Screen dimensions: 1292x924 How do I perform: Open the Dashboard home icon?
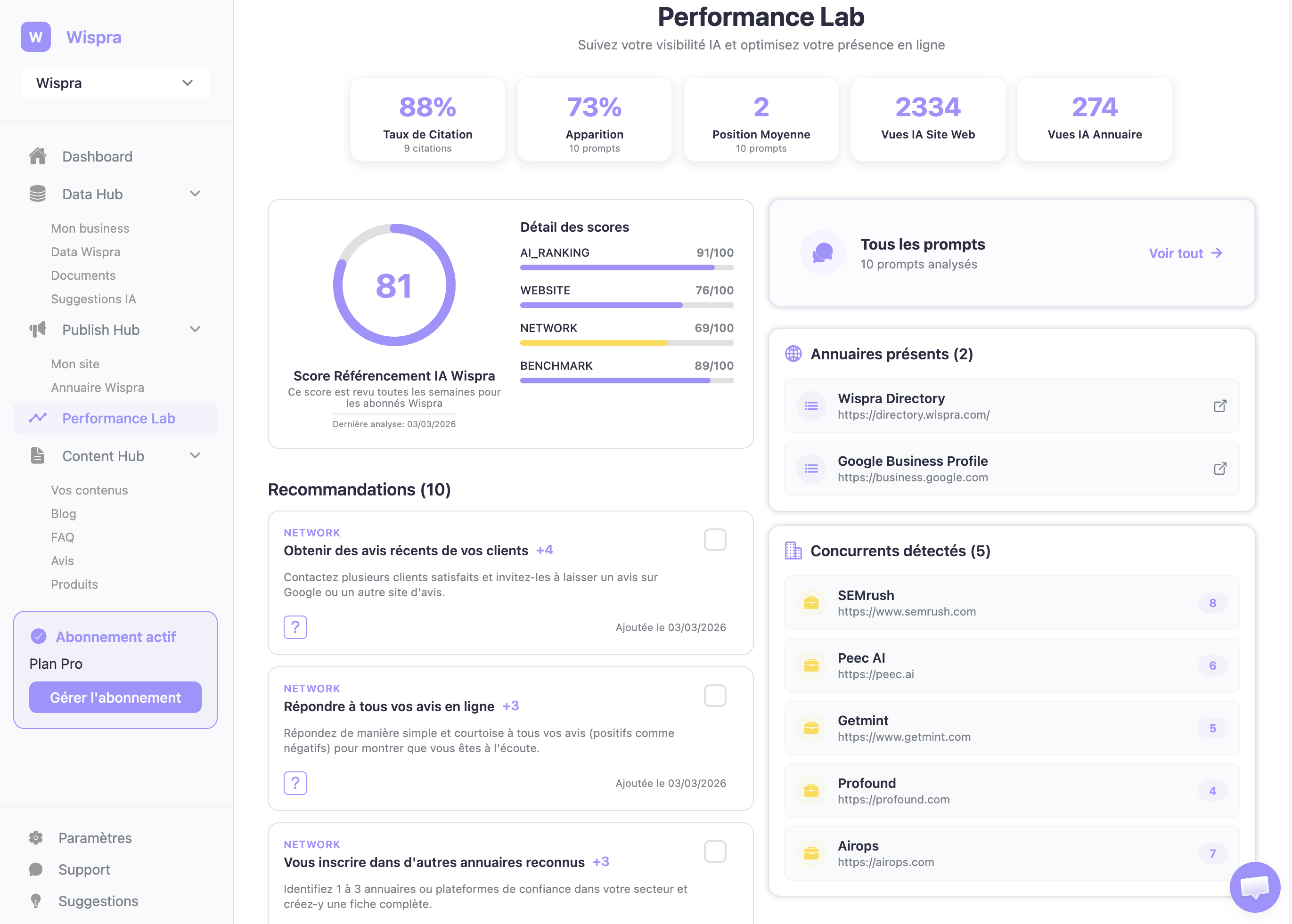[x=37, y=156]
